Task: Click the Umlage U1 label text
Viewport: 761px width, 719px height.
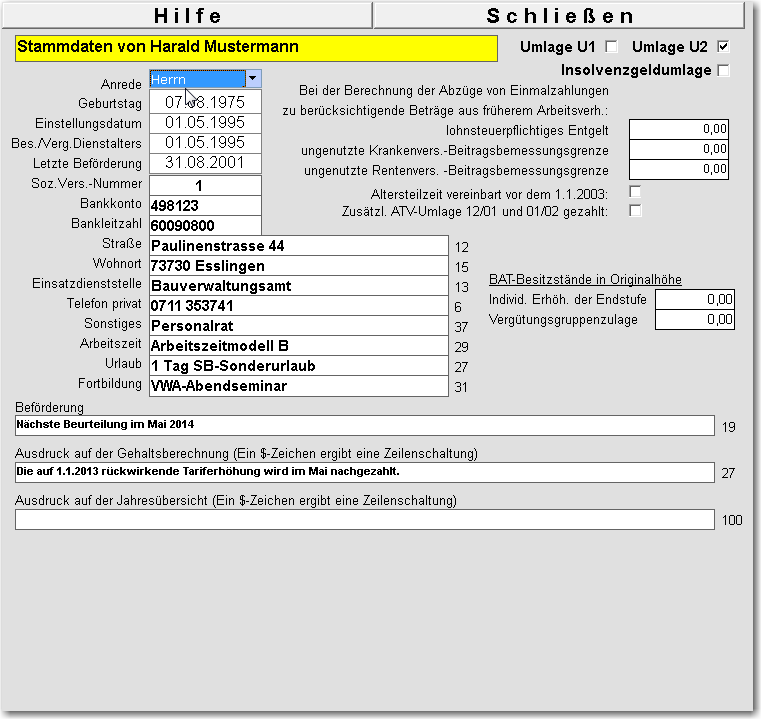Action: [558, 47]
